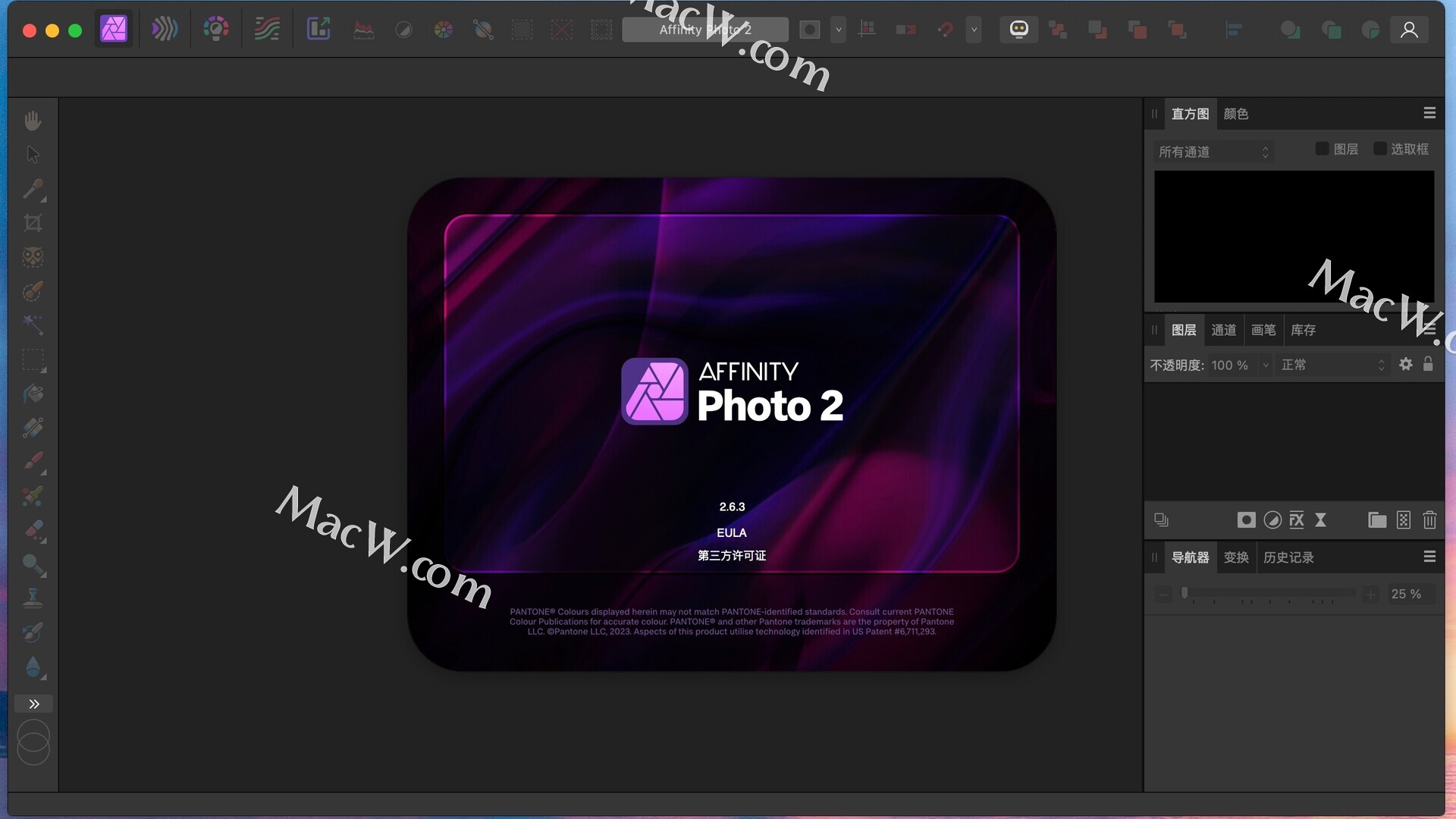
Task: Switch to the 库存 tab
Action: coord(1303,330)
